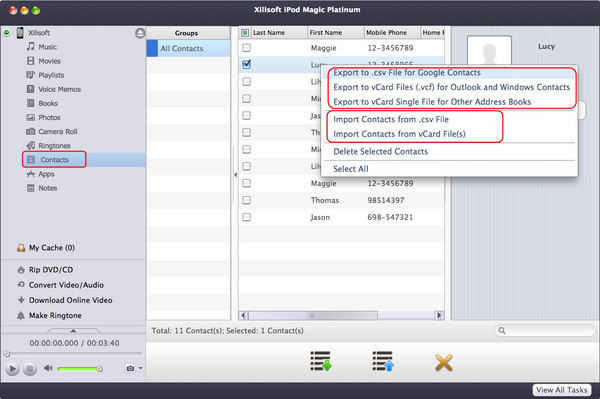Click the View All Tasks button
Viewport: 600px width, 399px height.
(562, 390)
